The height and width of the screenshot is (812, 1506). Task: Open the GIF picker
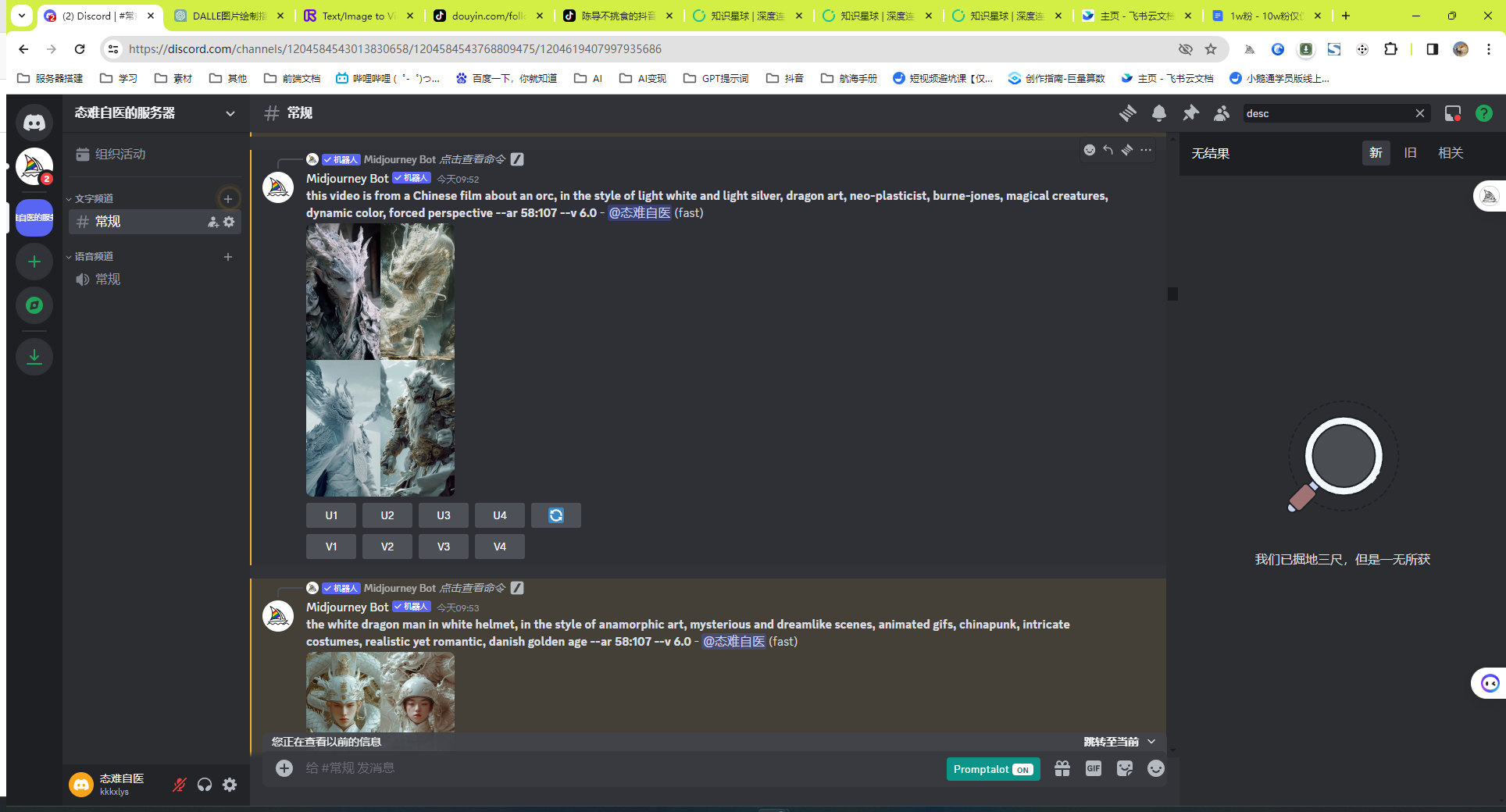1094,768
